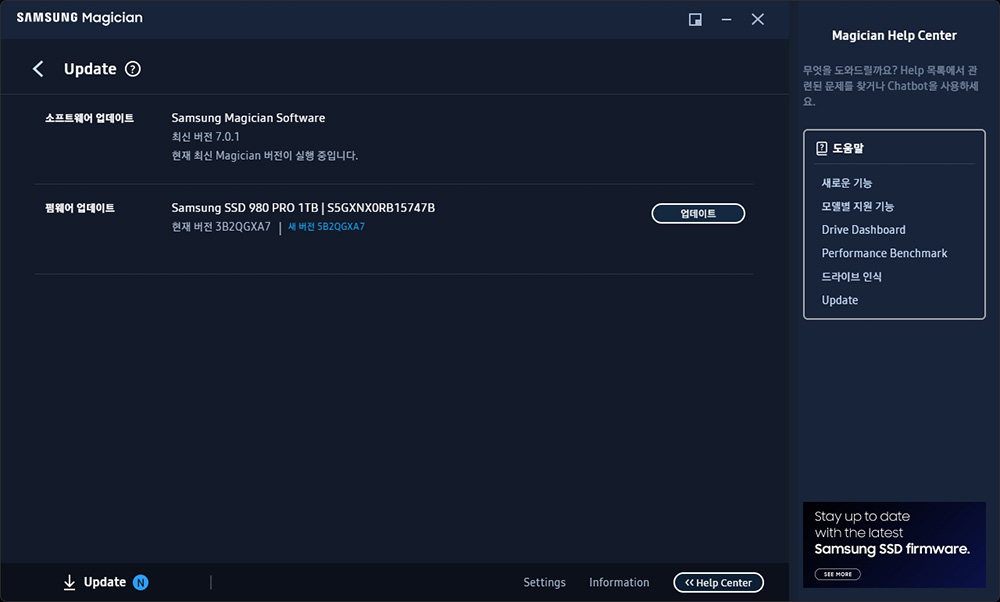Open the Update help topic
The image size is (1000, 602).
pos(839,300)
